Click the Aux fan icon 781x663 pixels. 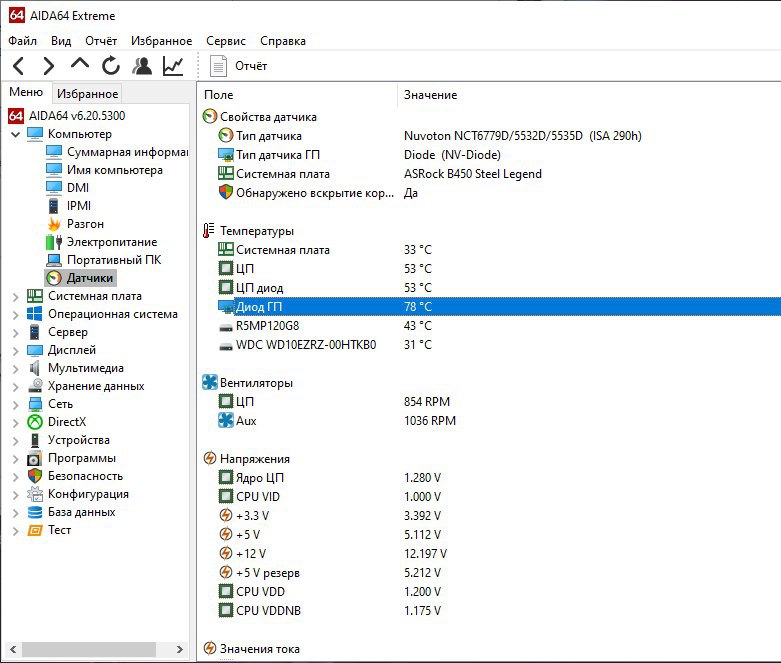click(226, 420)
